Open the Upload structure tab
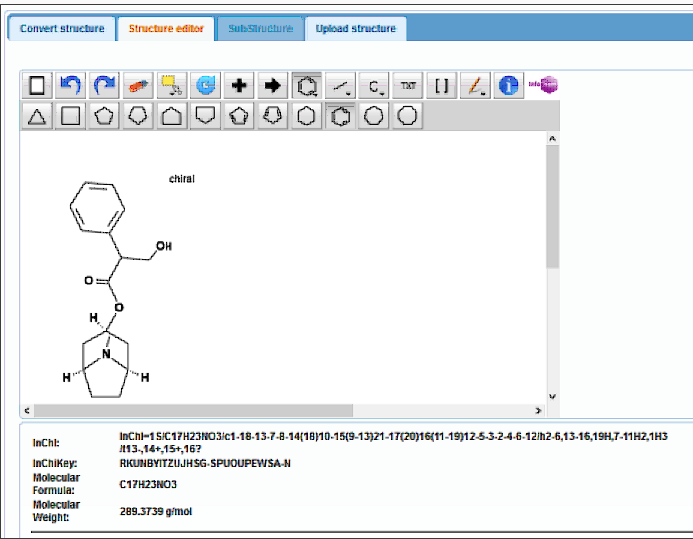 pyautogui.click(x=355, y=28)
